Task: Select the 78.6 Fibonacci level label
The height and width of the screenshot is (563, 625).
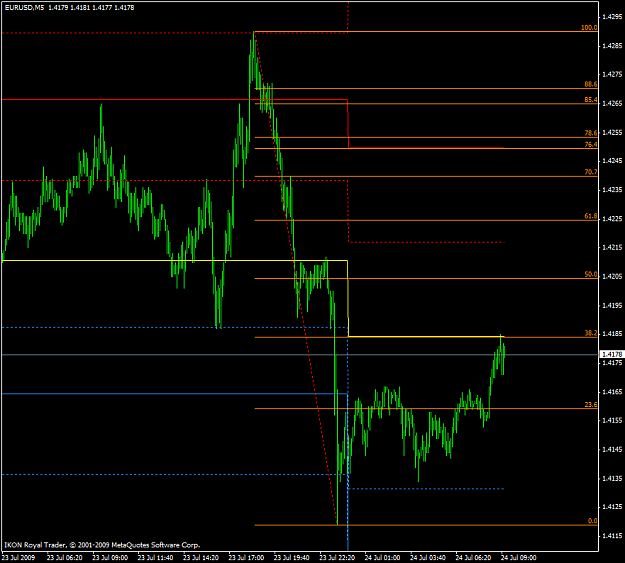Action: coord(591,133)
